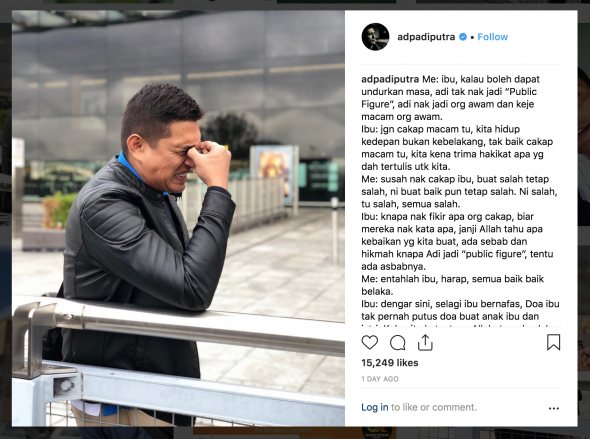Click the 'to like or comment' prompt text
The width and height of the screenshot is (590, 439).
coord(433,407)
